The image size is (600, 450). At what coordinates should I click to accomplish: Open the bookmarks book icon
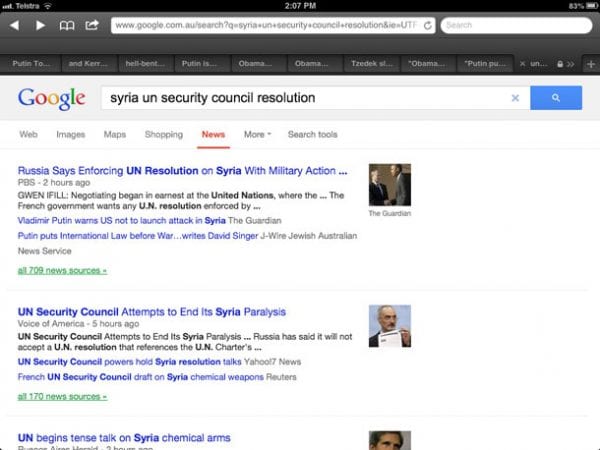67,25
